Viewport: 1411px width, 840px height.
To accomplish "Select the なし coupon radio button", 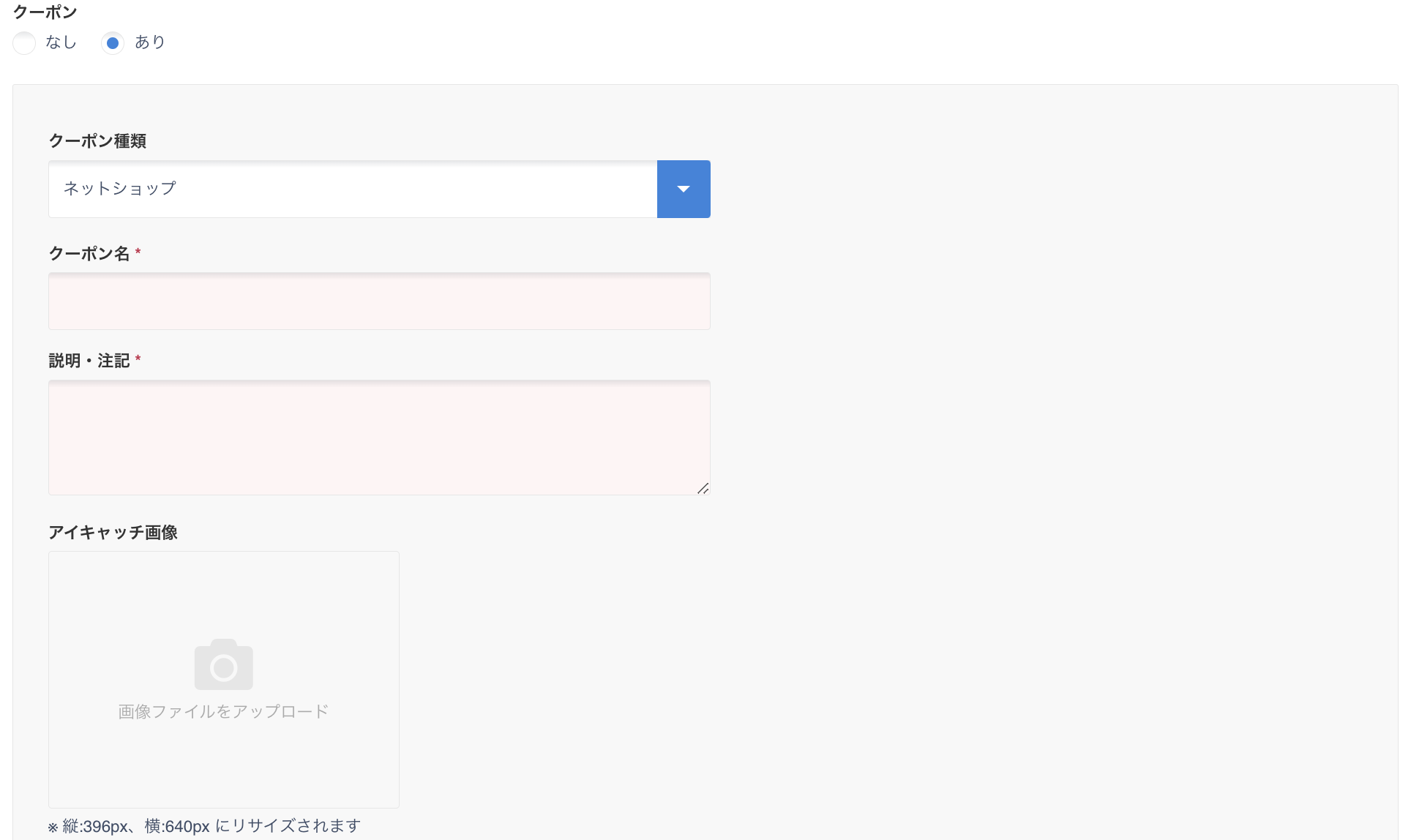I will [x=24, y=43].
